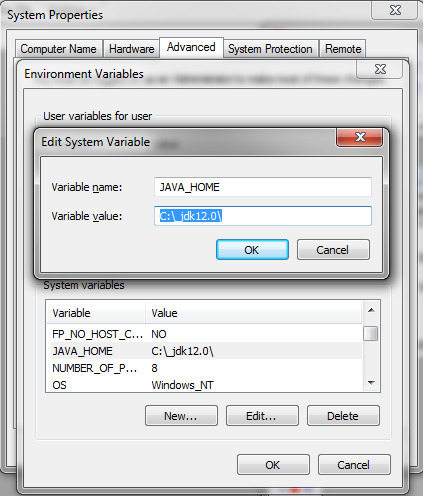Delete the selected system variable
423x496 pixels.
point(343,416)
